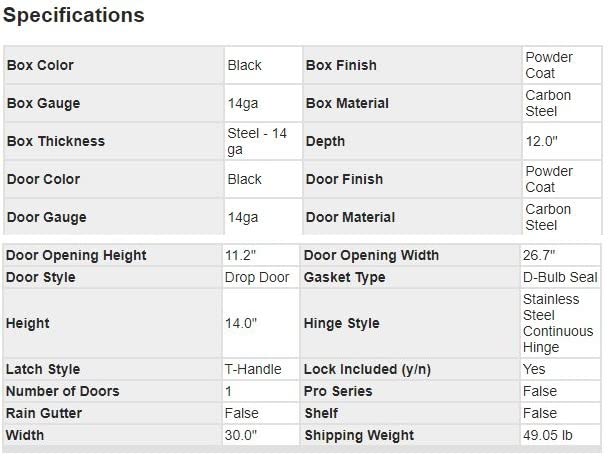
Task: Click the Drop Door style value
Action: 257,277
